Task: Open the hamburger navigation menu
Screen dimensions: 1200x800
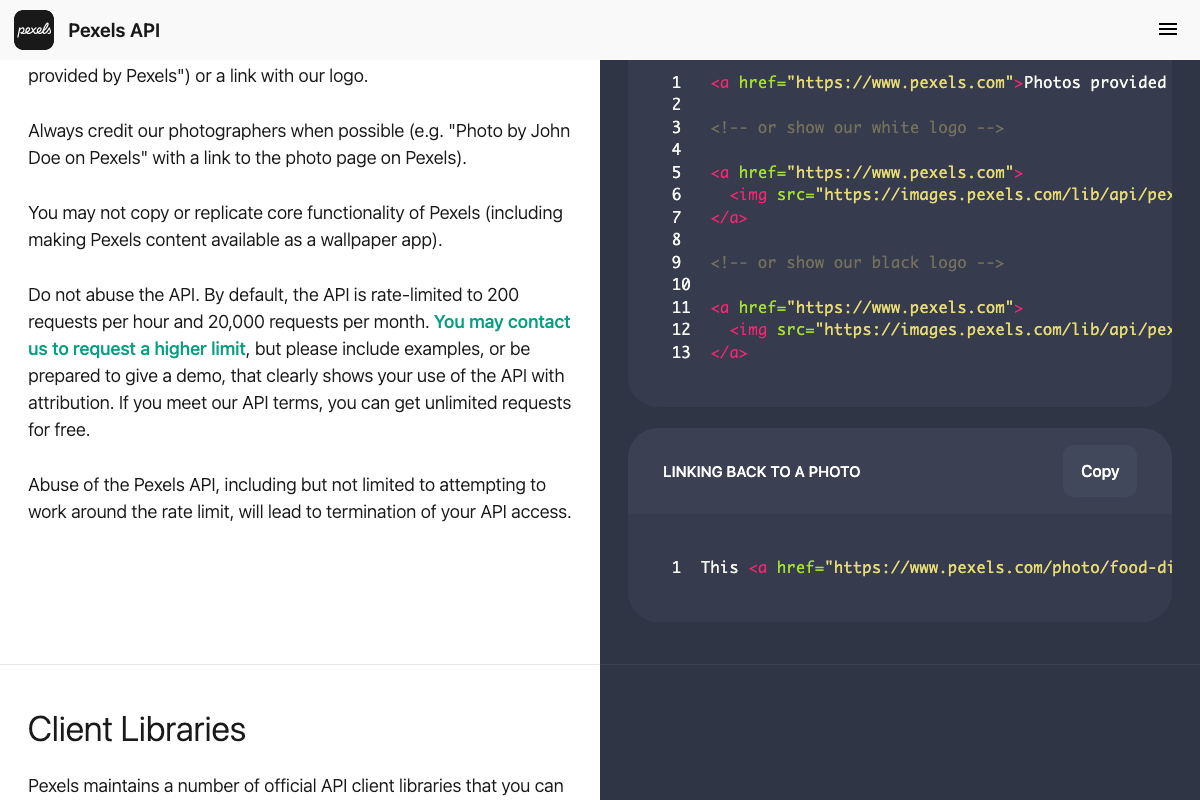Action: [1167, 29]
